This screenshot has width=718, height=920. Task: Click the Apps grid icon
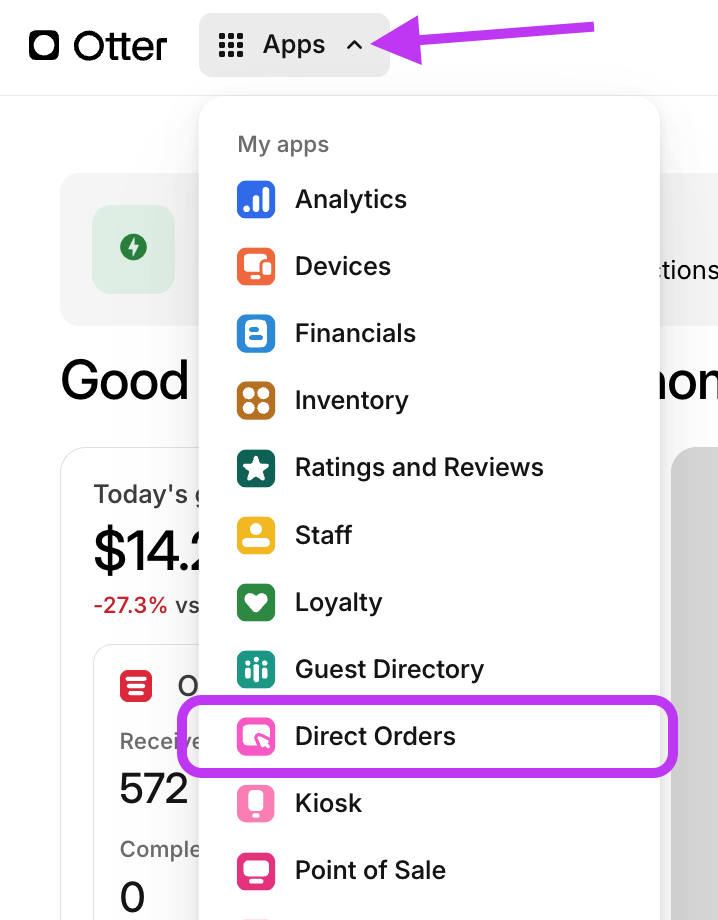tap(231, 45)
